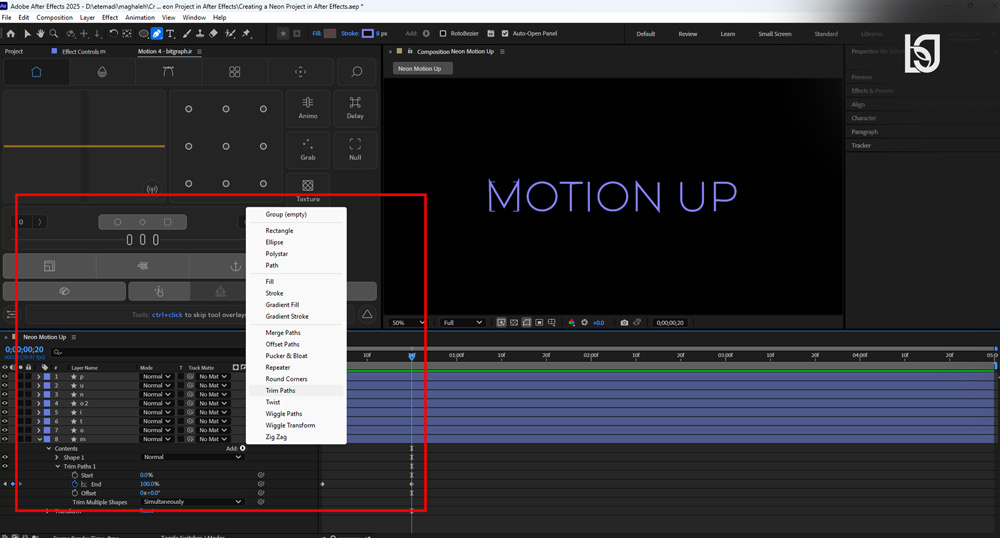
Task: Toggle the RotoBezier checkbox
Action: (443, 34)
